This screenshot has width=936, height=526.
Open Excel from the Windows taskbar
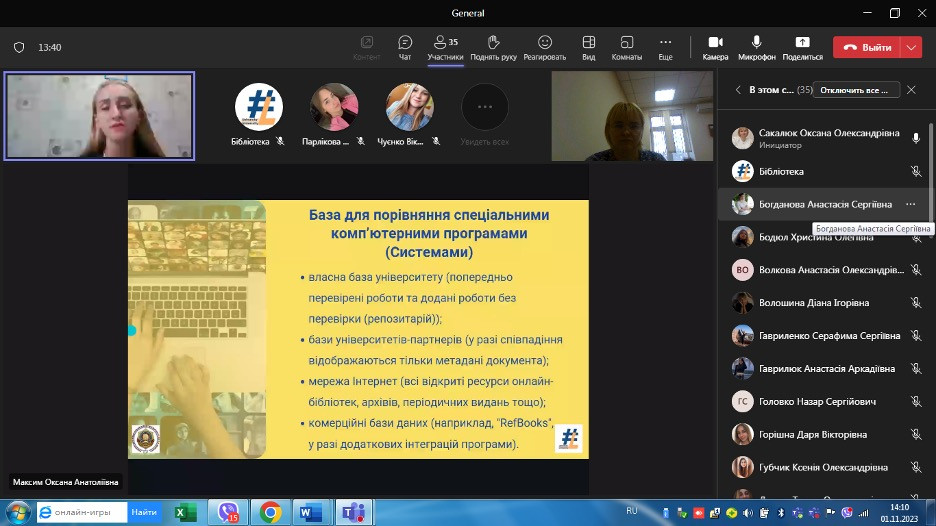click(x=185, y=512)
